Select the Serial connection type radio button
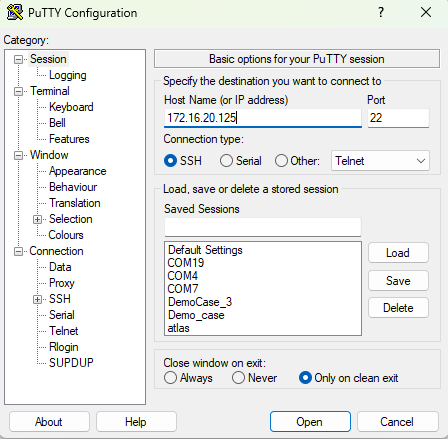The width and height of the screenshot is (448, 439). [226, 161]
